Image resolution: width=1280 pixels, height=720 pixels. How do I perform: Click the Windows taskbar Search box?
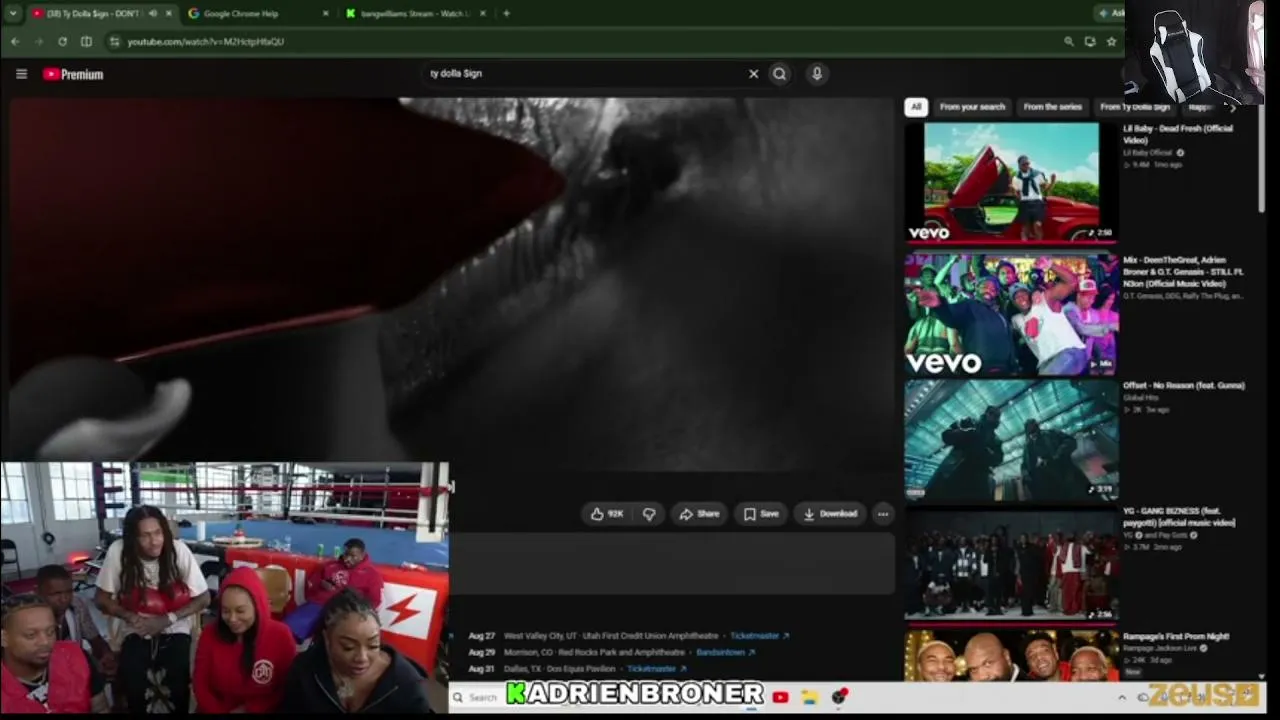[x=478, y=697]
